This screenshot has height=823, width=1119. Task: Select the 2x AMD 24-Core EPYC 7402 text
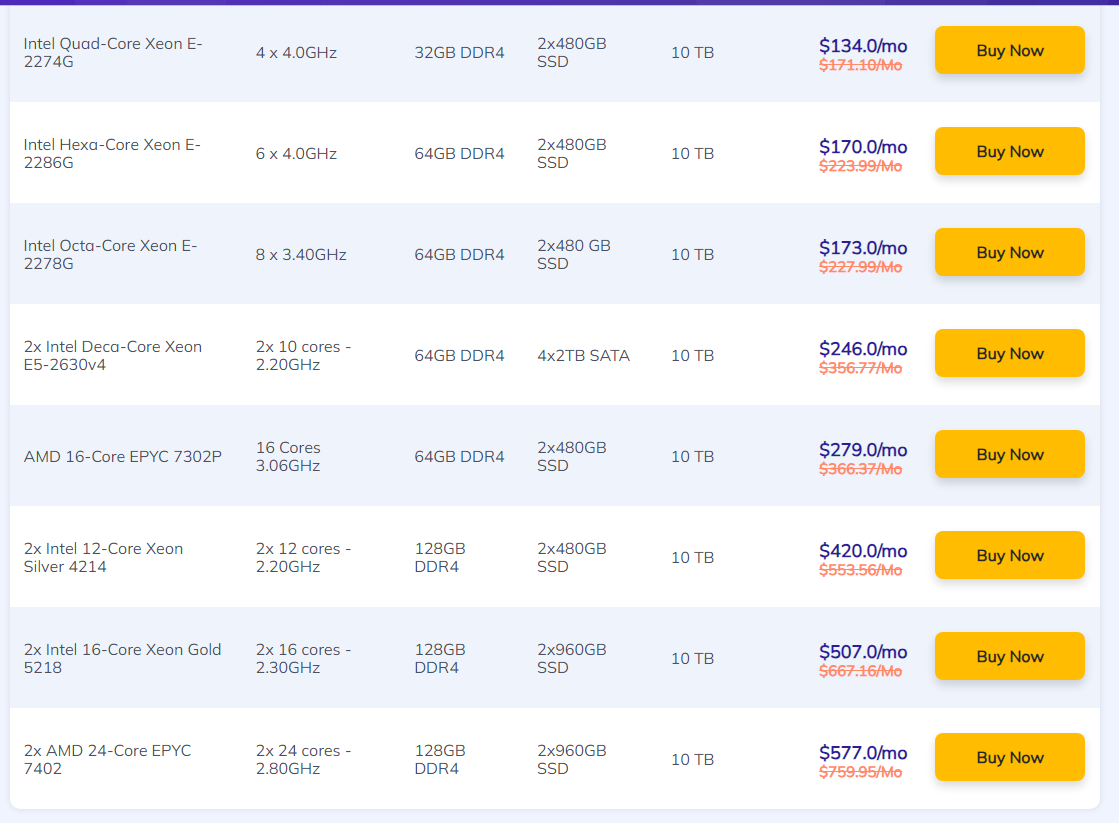(107, 759)
